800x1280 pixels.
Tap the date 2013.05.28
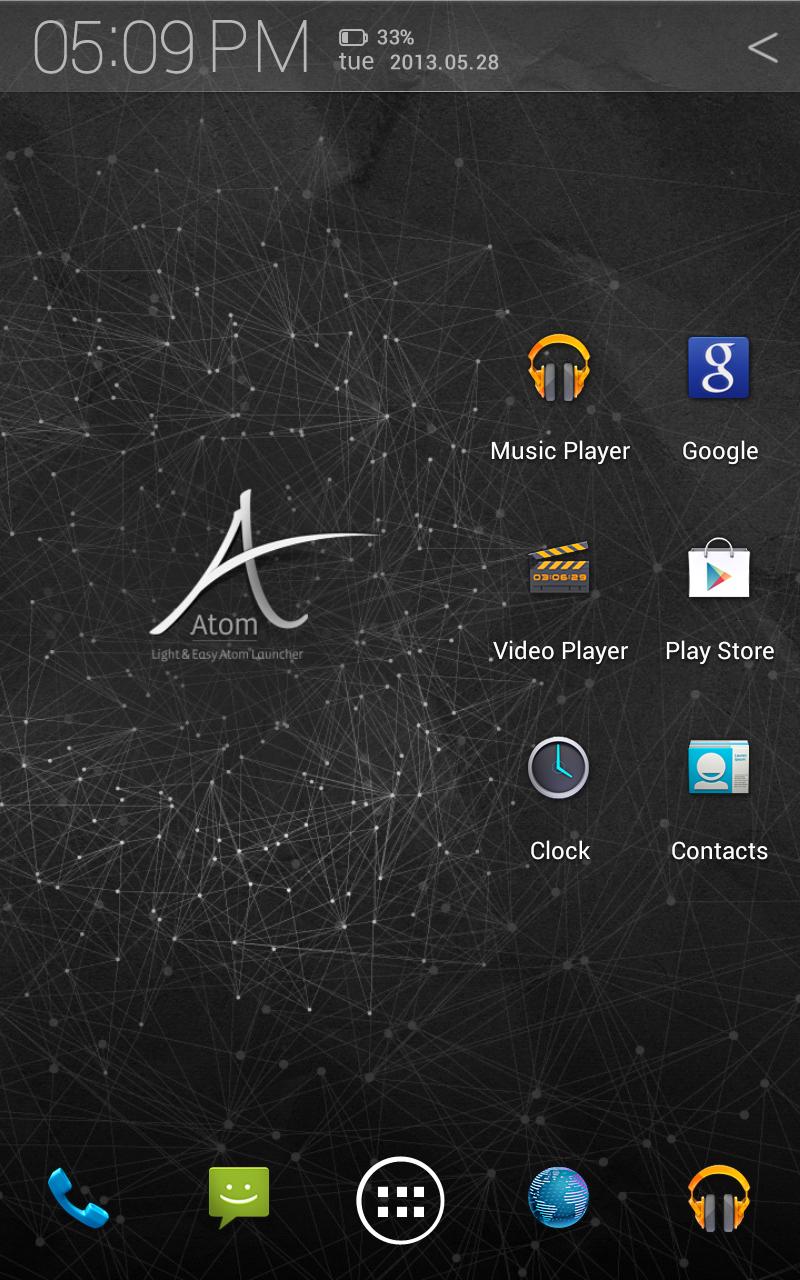click(437, 62)
